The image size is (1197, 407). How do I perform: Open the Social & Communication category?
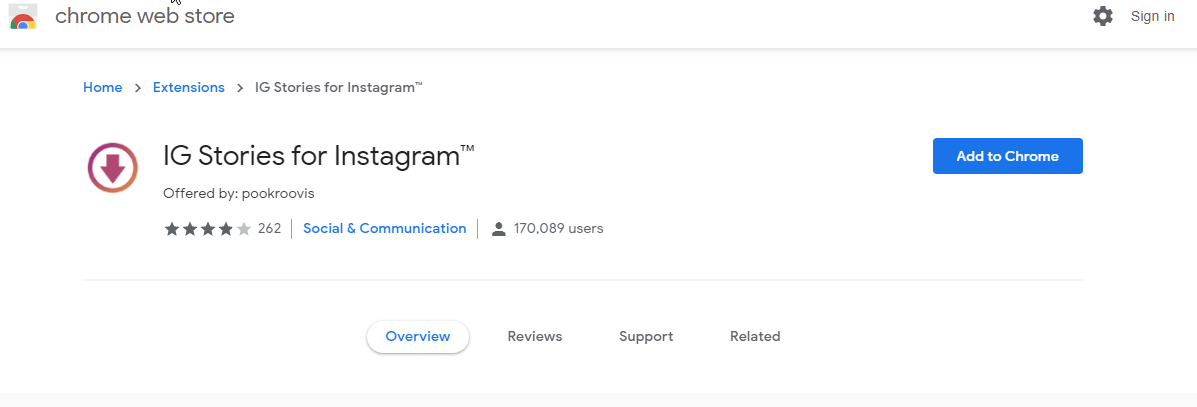[x=384, y=229]
